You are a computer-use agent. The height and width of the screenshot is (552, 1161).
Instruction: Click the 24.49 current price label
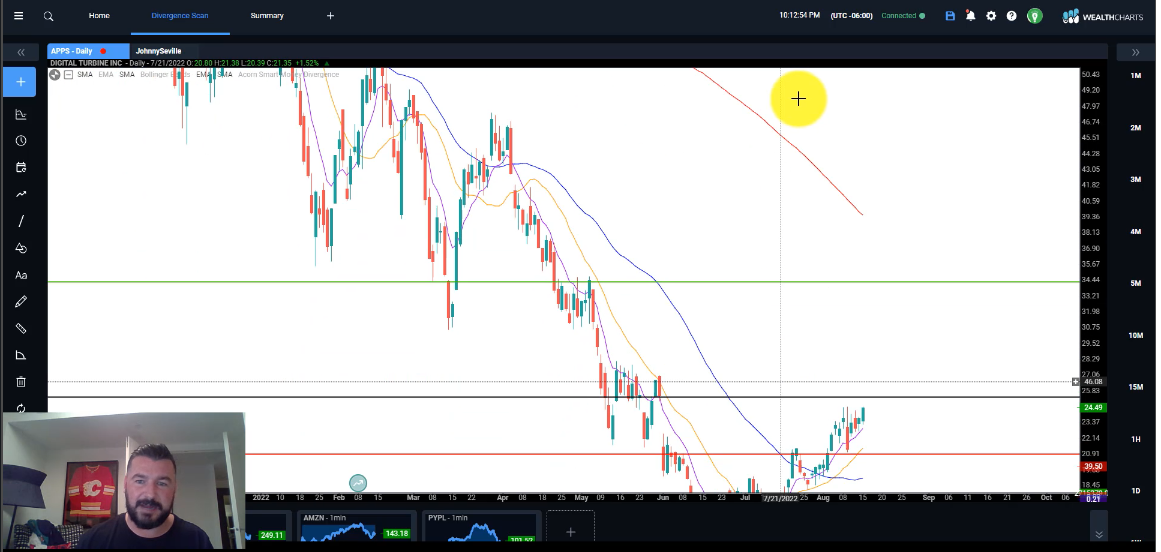point(1093,408)
